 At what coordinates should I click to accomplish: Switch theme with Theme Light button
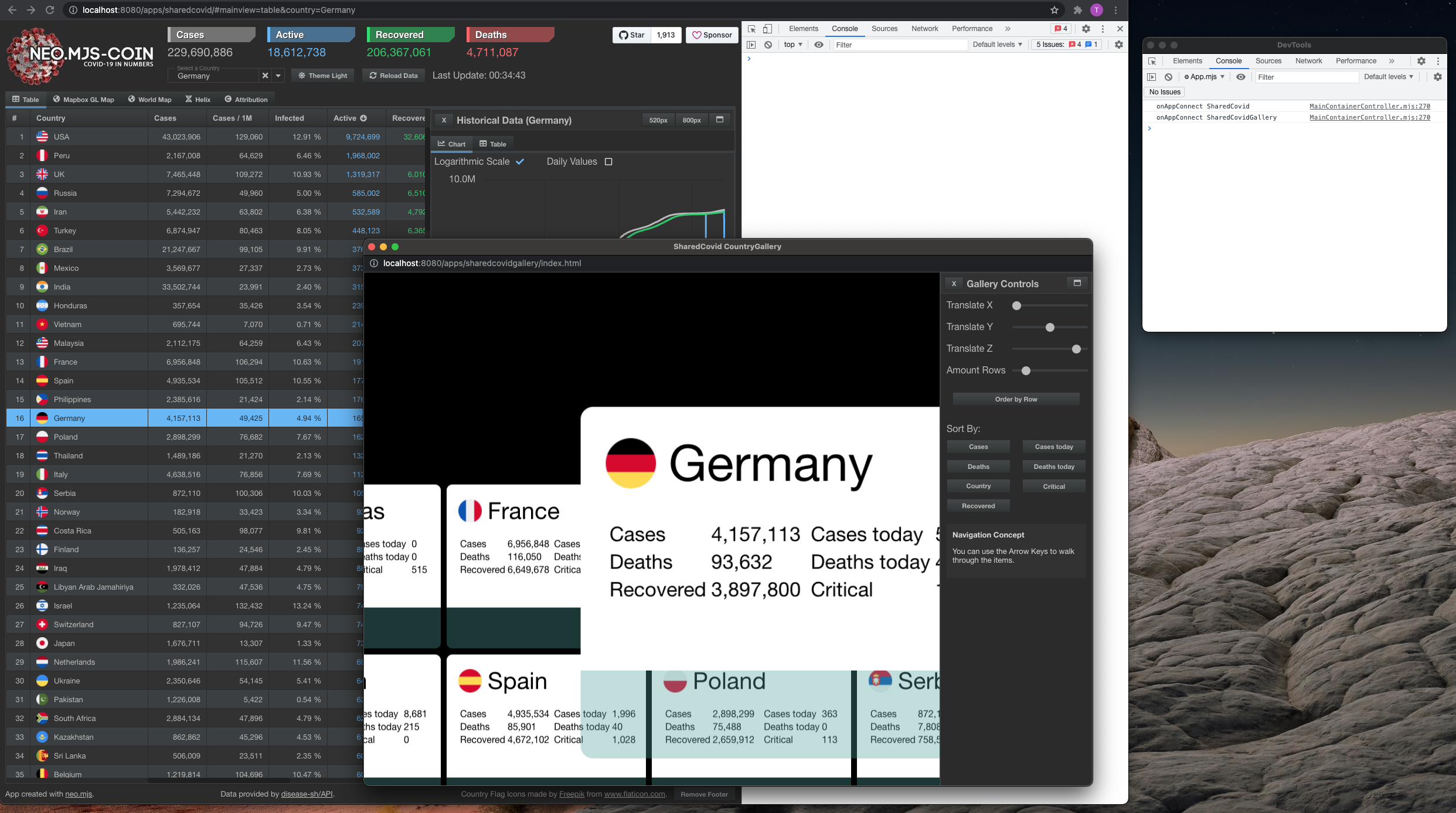coord(323,76)
